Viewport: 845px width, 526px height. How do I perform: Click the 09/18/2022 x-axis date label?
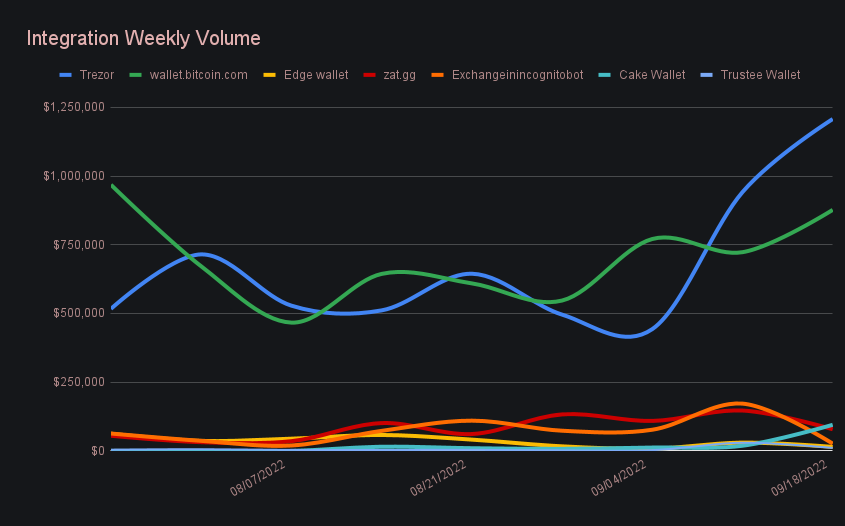(798, 479)
